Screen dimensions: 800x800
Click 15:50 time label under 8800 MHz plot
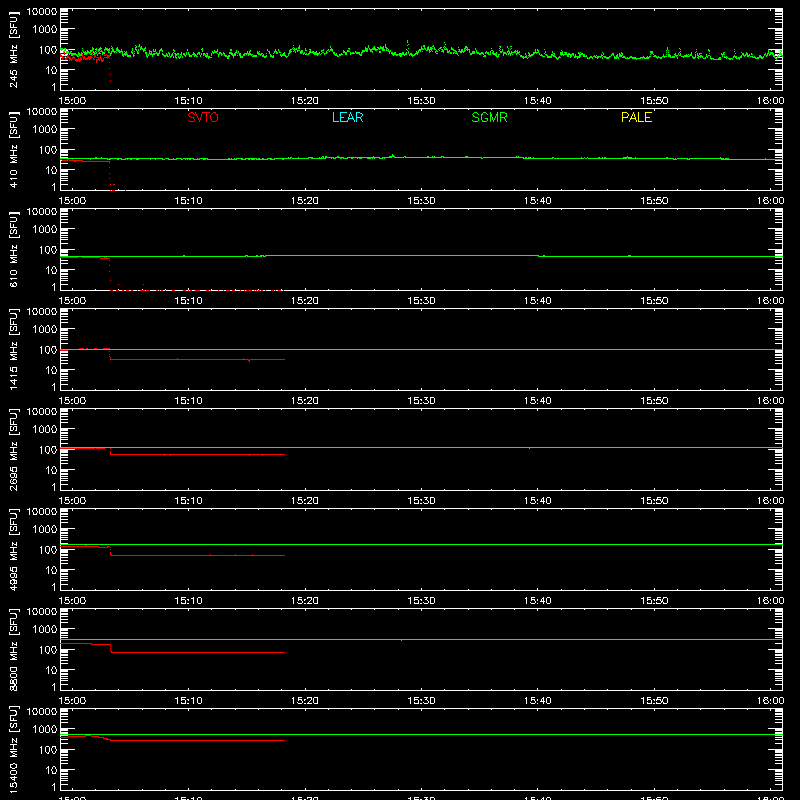click(654, 701)
